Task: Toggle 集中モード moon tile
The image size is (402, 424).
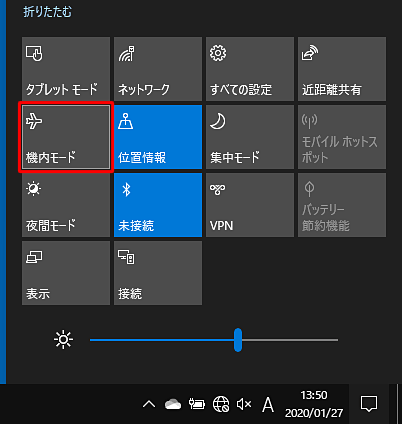Action: [250, 137]
